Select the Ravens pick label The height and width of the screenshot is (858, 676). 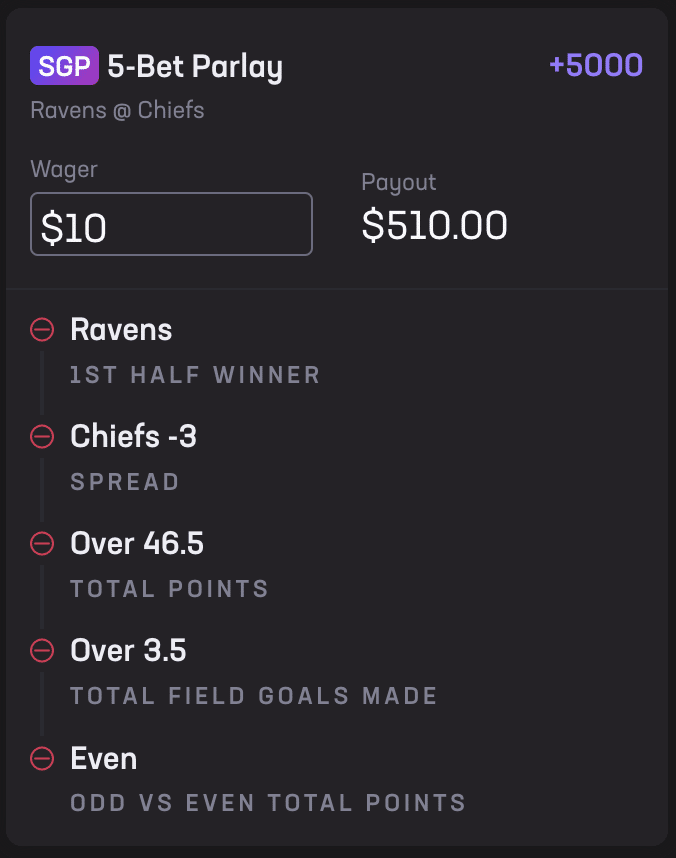coord(121,330)
